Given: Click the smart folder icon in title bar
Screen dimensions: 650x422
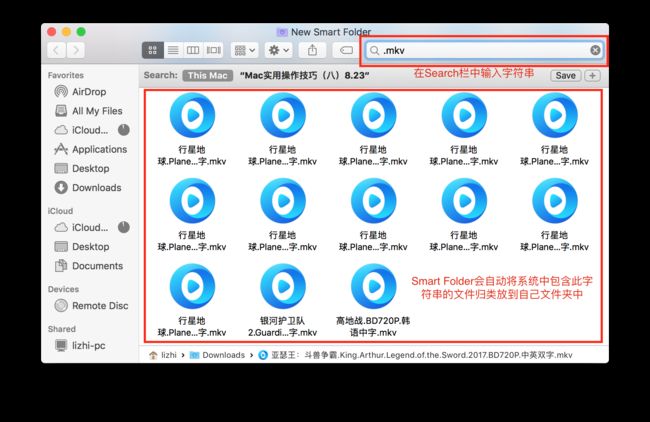Looking at the screenshot, I should (x=282, y=32).
